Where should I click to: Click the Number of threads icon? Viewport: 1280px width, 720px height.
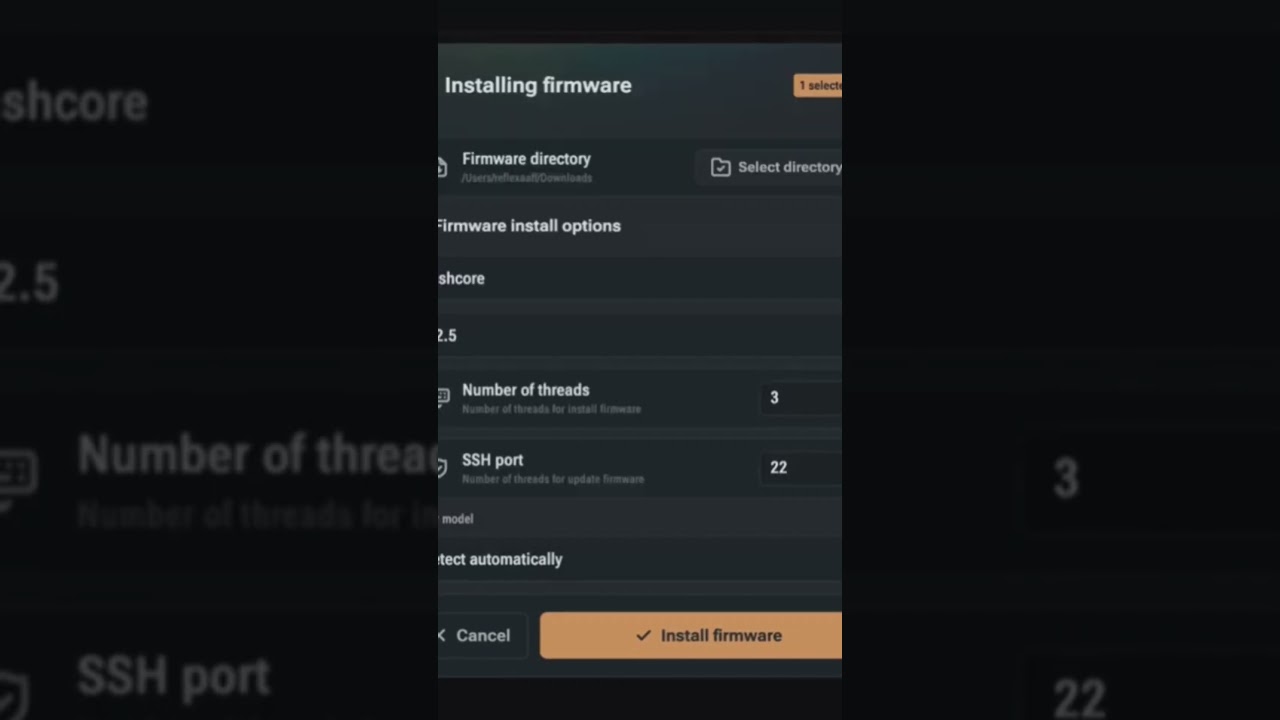443,398
